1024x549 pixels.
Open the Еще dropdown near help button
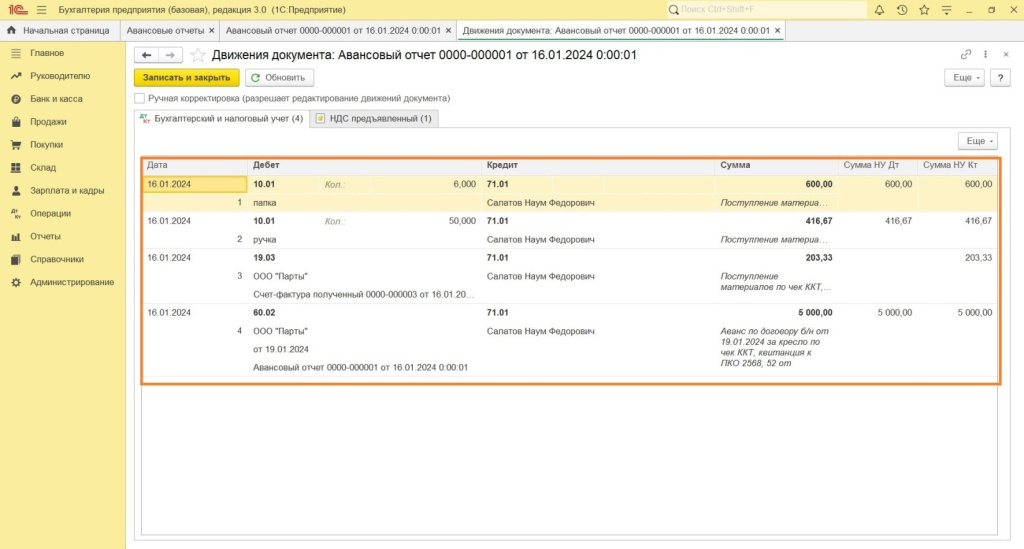coord(964,77)
